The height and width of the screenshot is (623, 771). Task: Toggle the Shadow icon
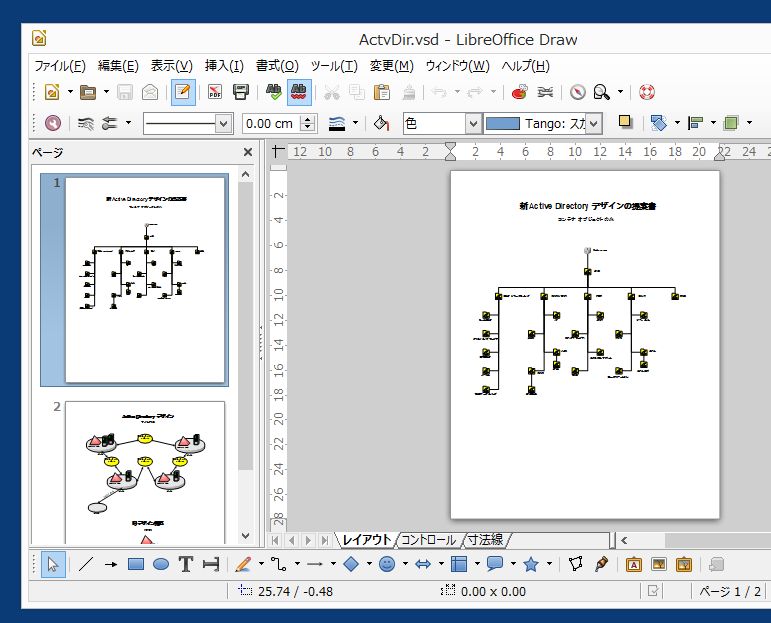click(x=625, y=122)
